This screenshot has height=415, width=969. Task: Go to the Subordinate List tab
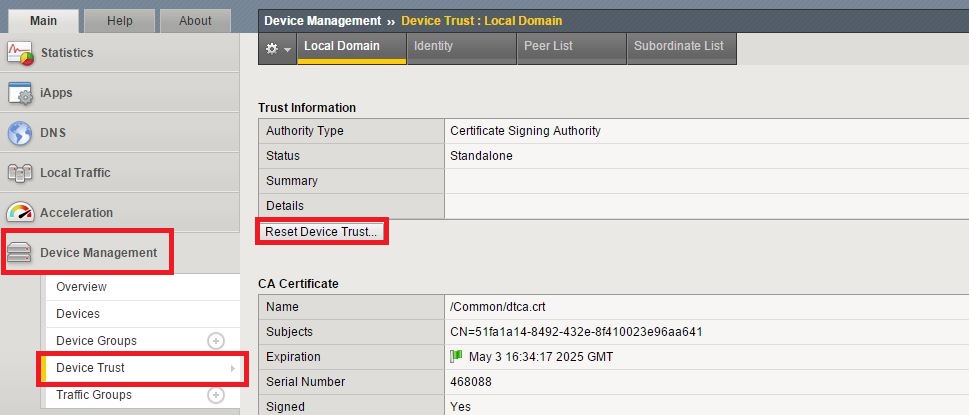pos(678,46)
